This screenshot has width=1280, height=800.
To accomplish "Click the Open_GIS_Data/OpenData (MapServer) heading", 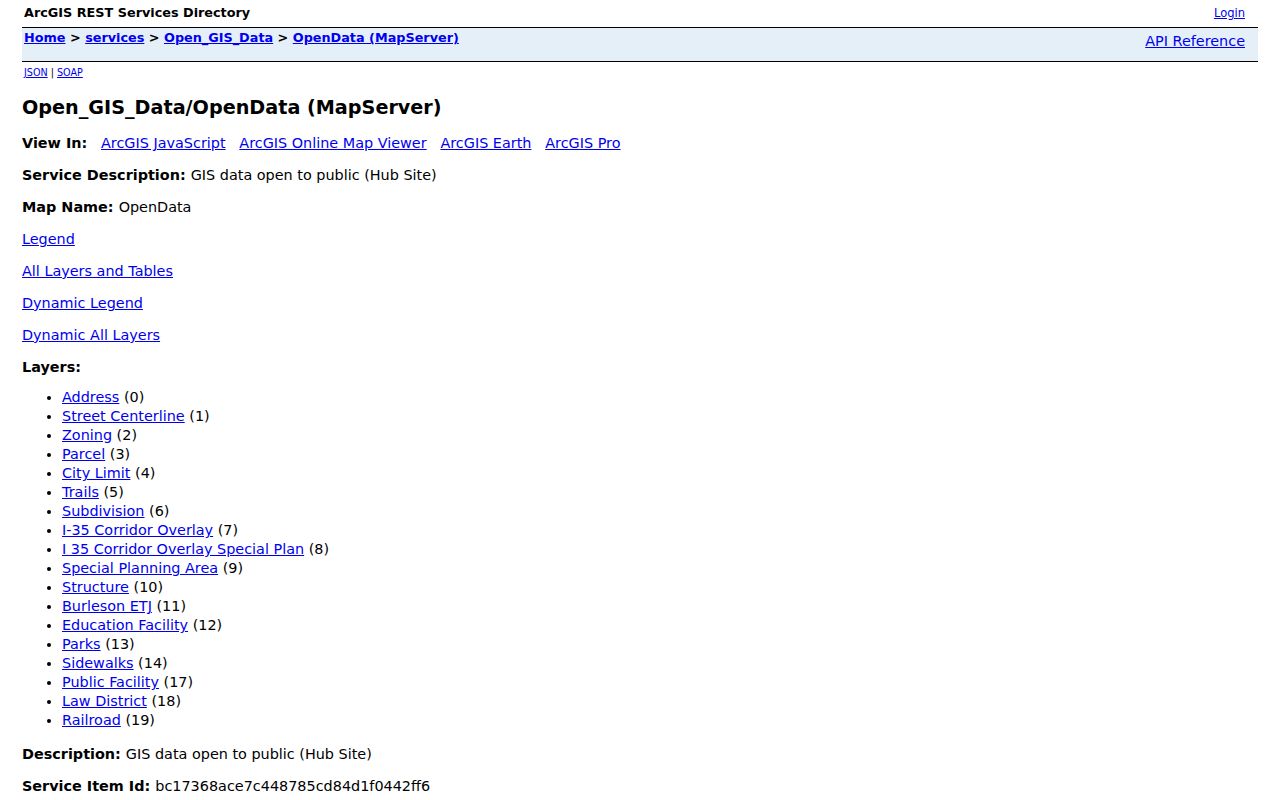I will coord(231,107).
